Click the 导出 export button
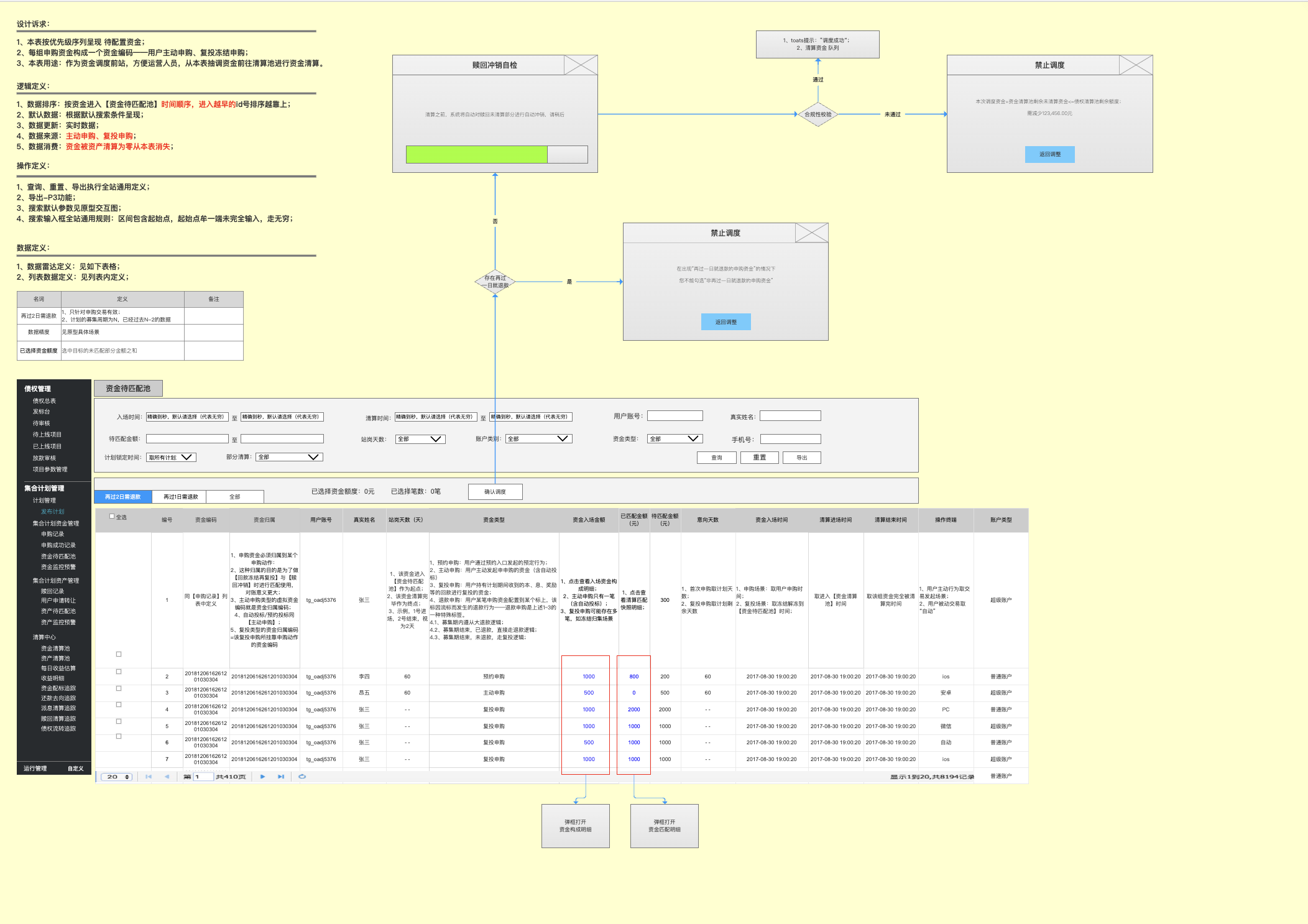The image size is (1308, 924). pyautogui.click(x=801, y=458)
